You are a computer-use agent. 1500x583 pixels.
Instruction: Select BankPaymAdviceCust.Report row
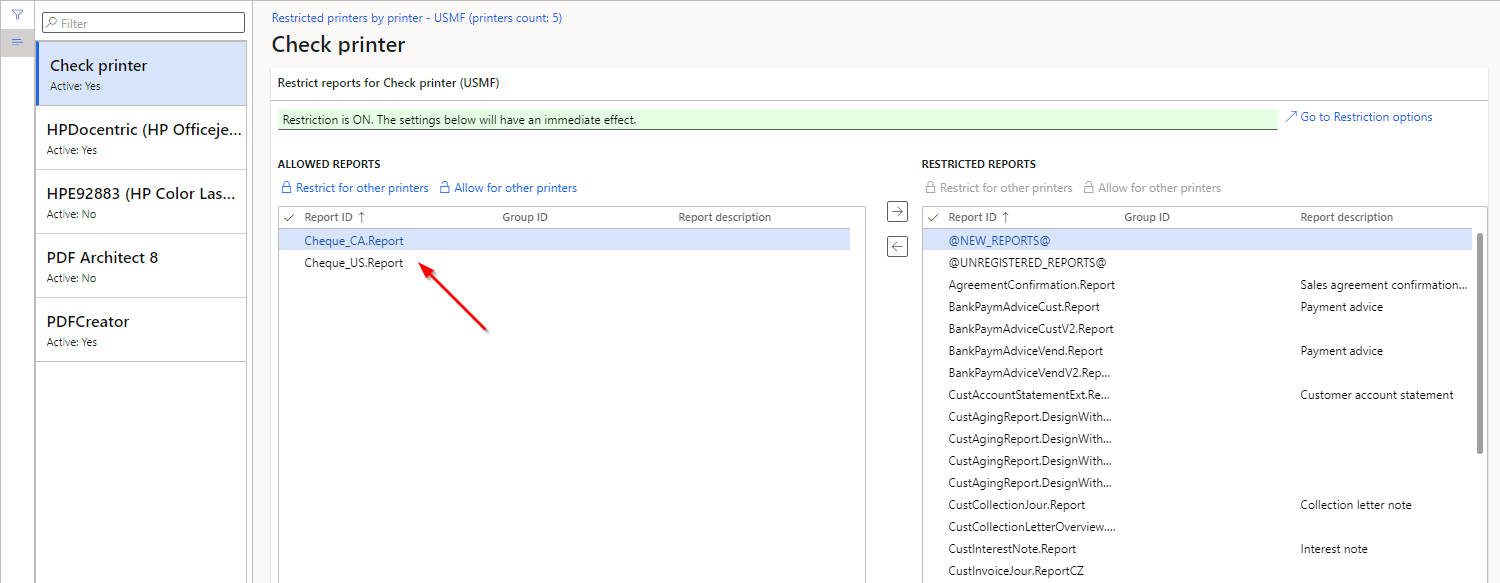(x=1198, y=307)
